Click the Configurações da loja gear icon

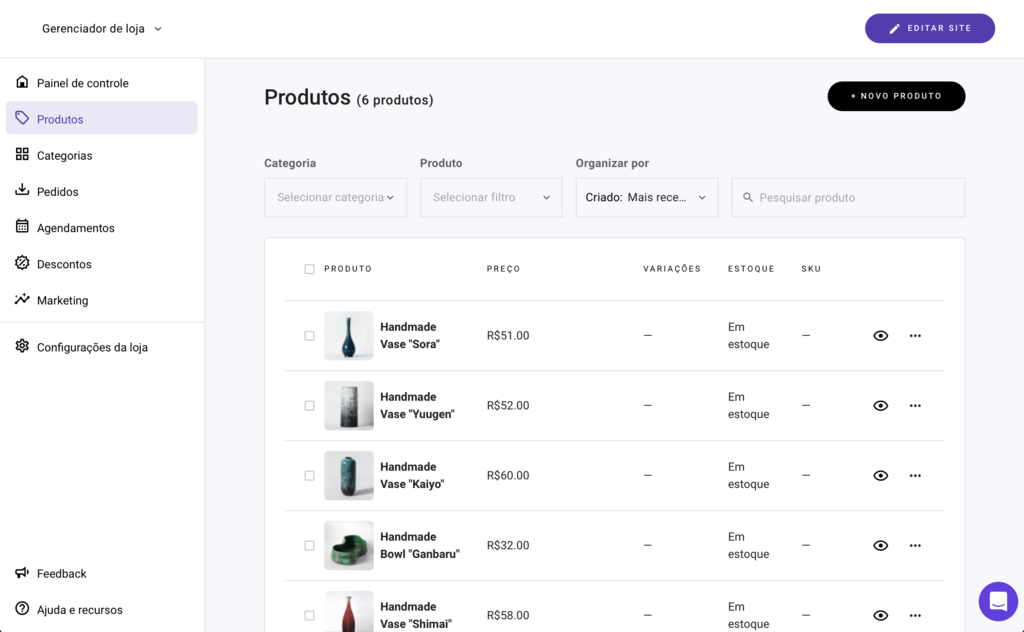[x=21, y=346]
